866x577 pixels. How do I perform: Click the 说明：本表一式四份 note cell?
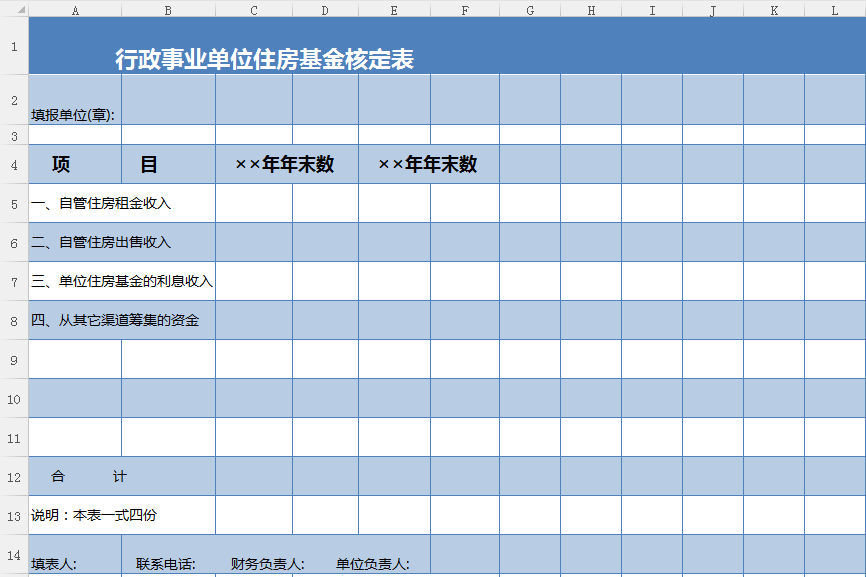click(x=94, y=515)
